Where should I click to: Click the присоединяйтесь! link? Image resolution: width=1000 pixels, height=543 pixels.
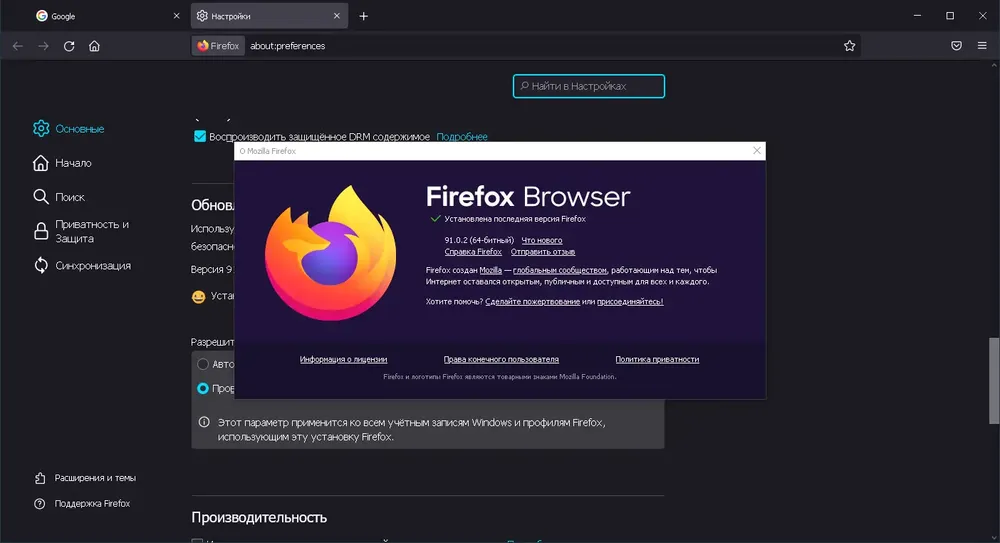pyautogui.click(x=630, y=302)
